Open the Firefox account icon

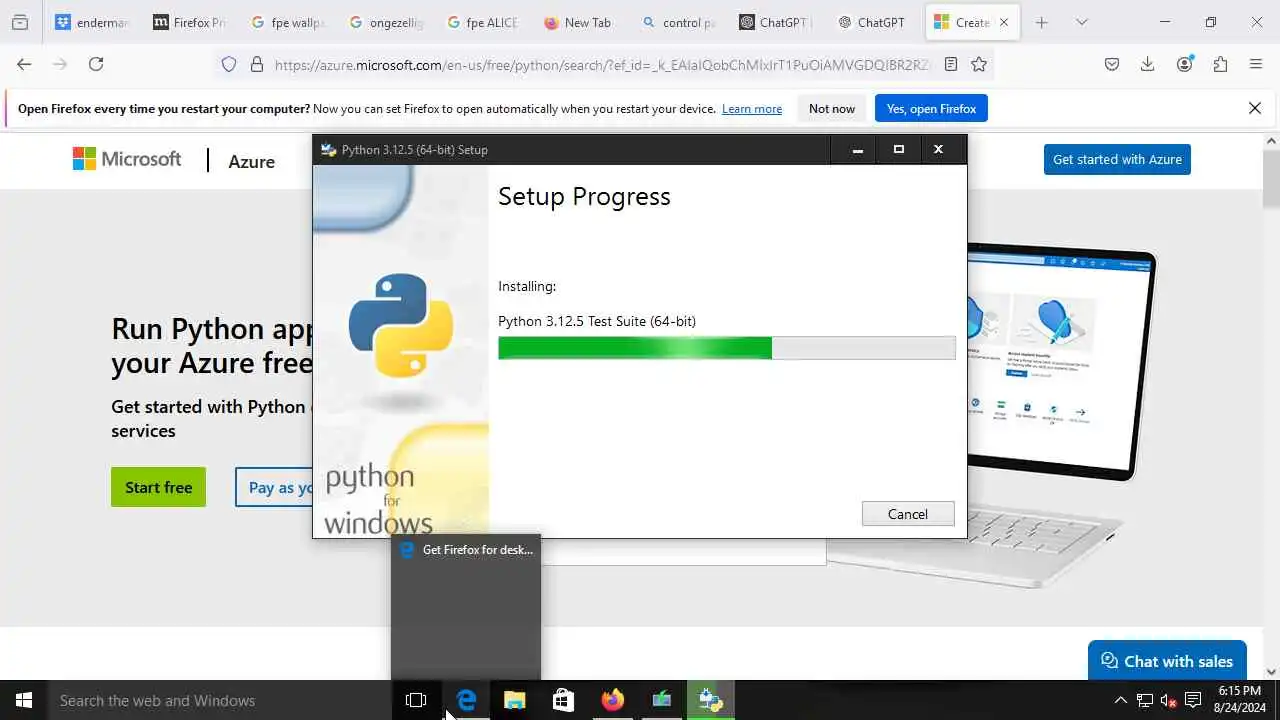(1184, 64)
